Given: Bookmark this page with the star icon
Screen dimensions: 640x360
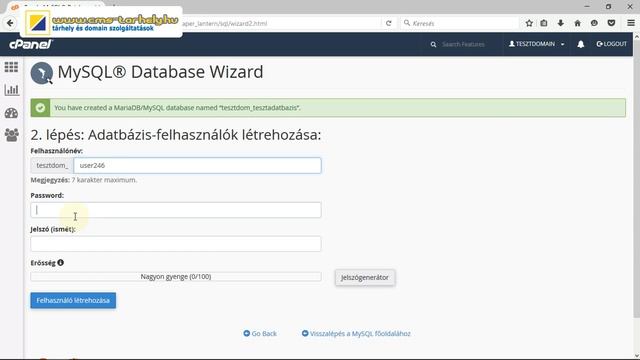Looking at the screenshot, I should tap(529, 23).
